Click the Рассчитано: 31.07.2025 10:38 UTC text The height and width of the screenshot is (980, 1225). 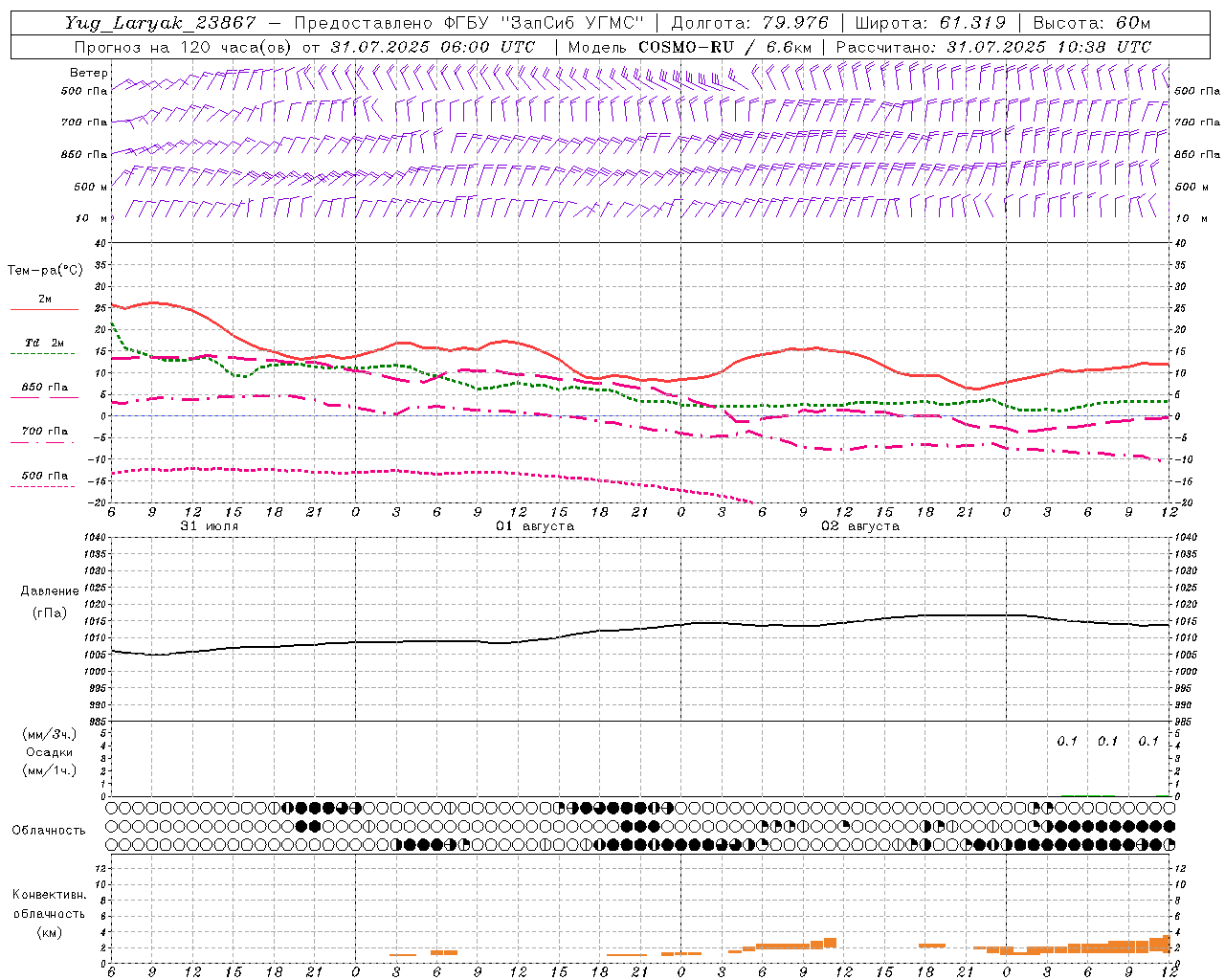[x=993, y=47]
